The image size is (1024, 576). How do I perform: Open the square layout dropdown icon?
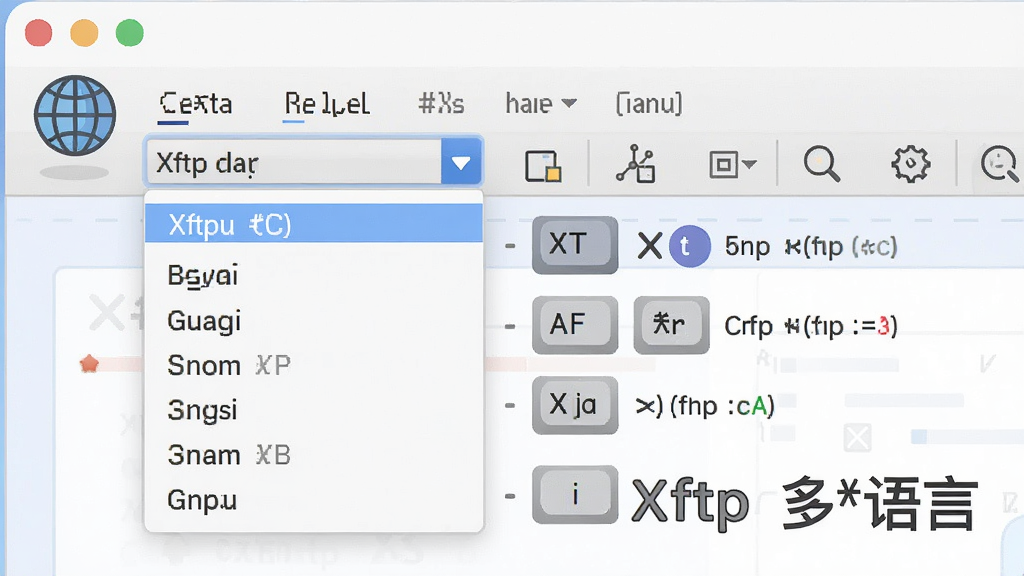(732, 164)
